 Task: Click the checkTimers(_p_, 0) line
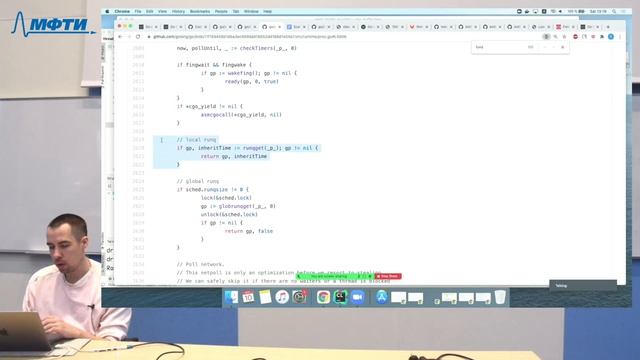click(x=237, y=48)
